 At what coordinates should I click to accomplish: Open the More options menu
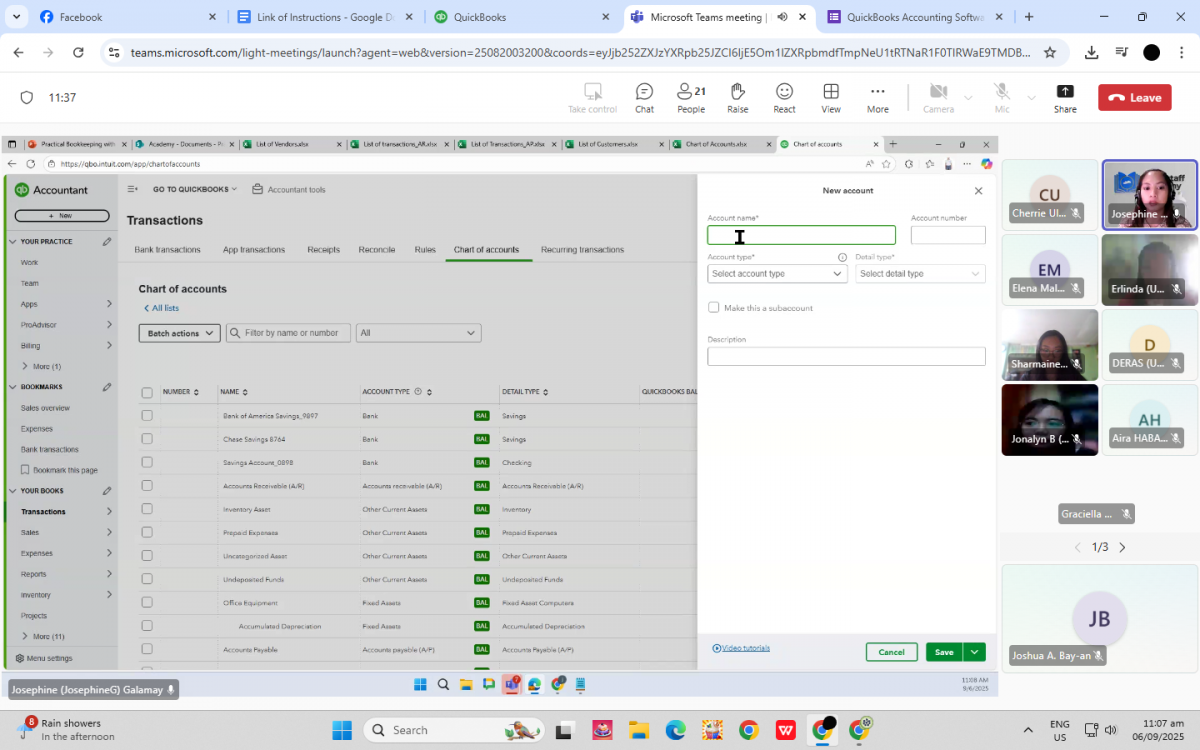click(877, 96)
